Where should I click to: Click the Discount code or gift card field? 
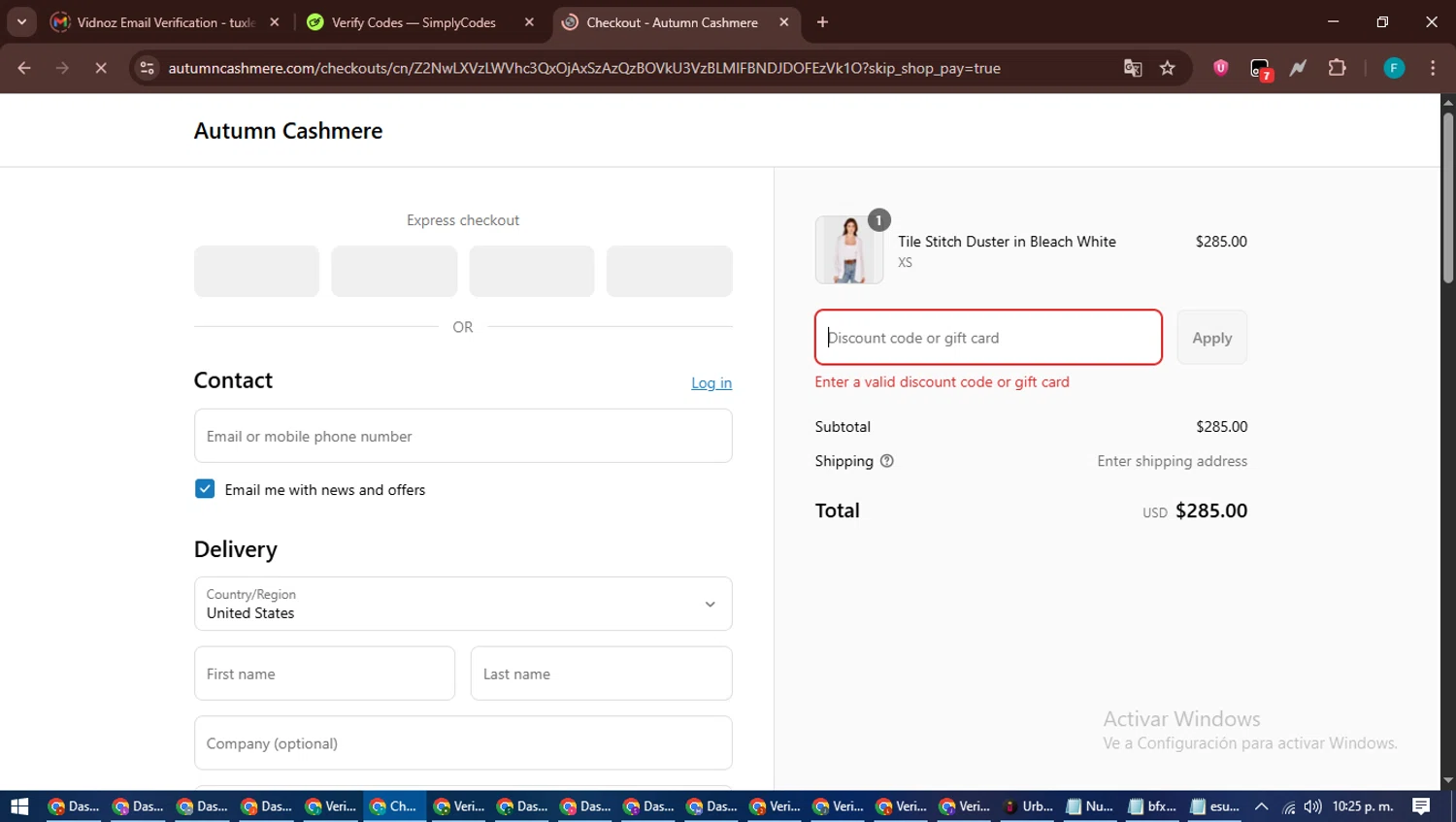pos(988,338)
